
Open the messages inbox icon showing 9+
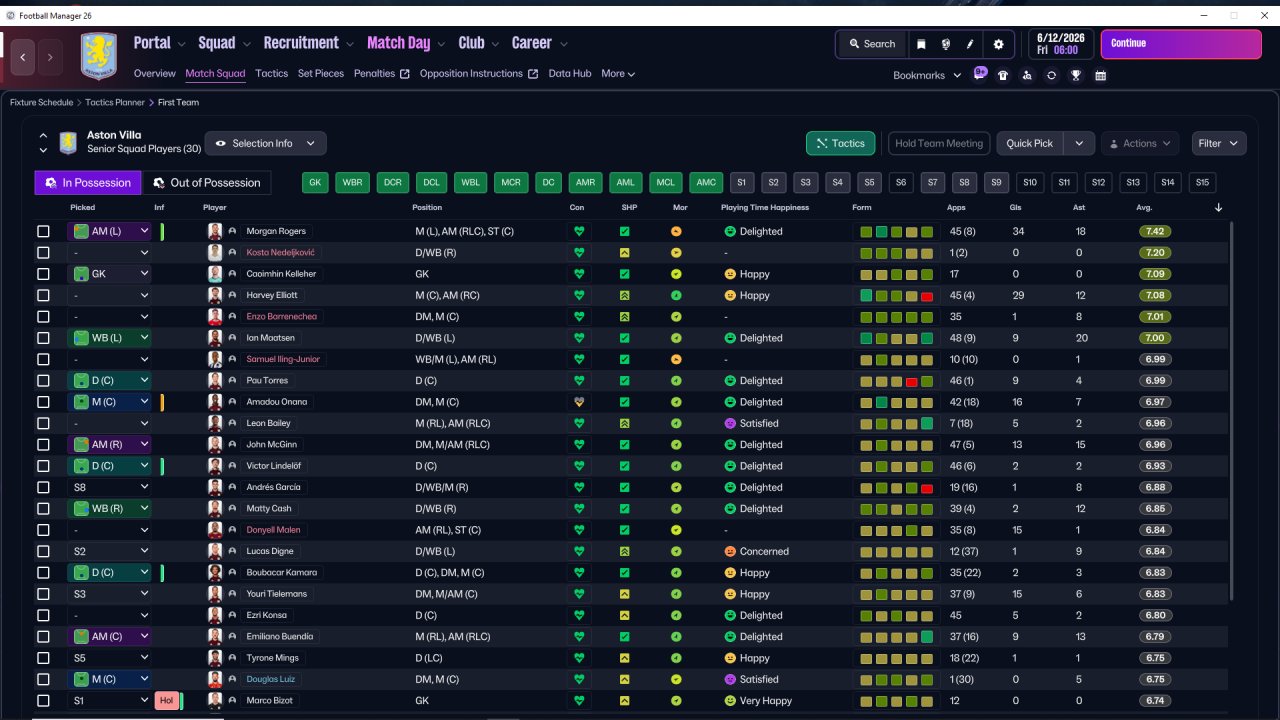click(980, 74)
